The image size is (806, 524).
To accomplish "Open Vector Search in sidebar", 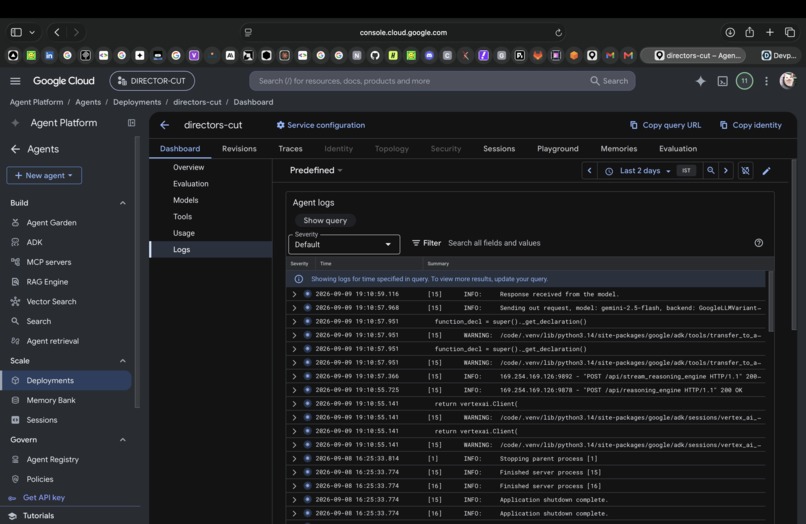I will click(x=51, y=301).
